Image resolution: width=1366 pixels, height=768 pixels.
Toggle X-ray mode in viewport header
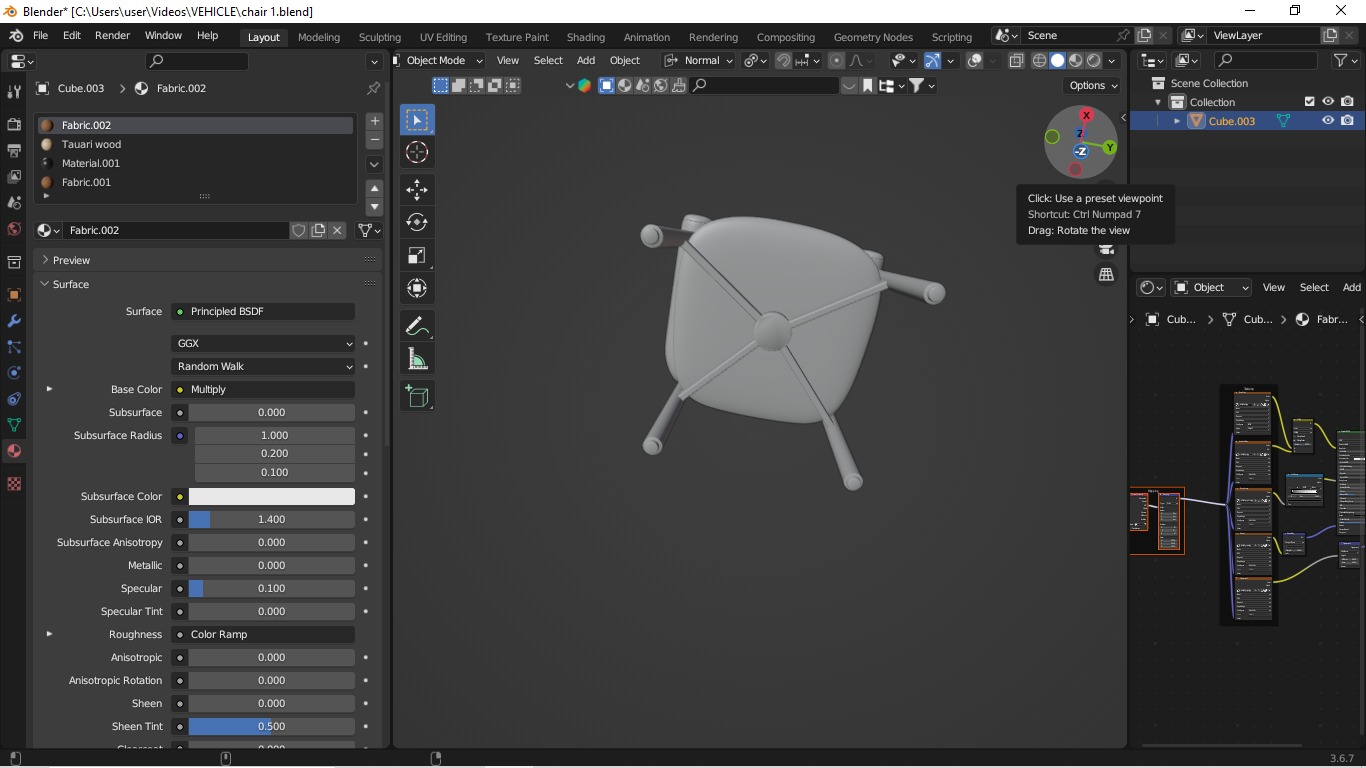1016,61
